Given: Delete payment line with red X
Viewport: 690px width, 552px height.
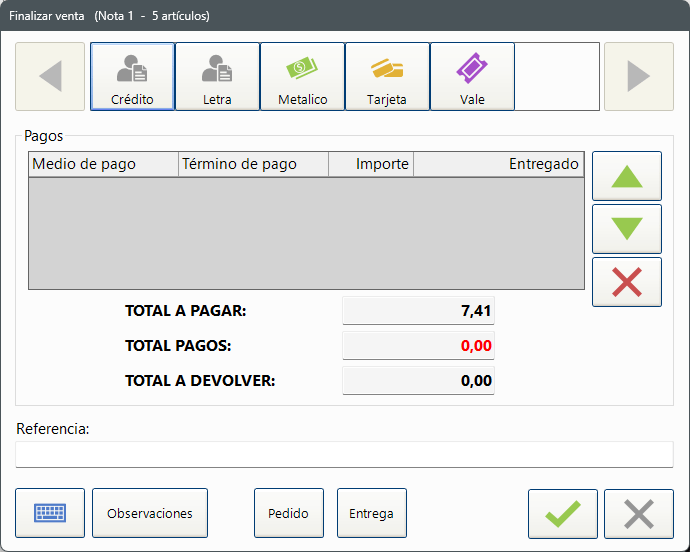Looking at the screenshot, I should [626, 282].
